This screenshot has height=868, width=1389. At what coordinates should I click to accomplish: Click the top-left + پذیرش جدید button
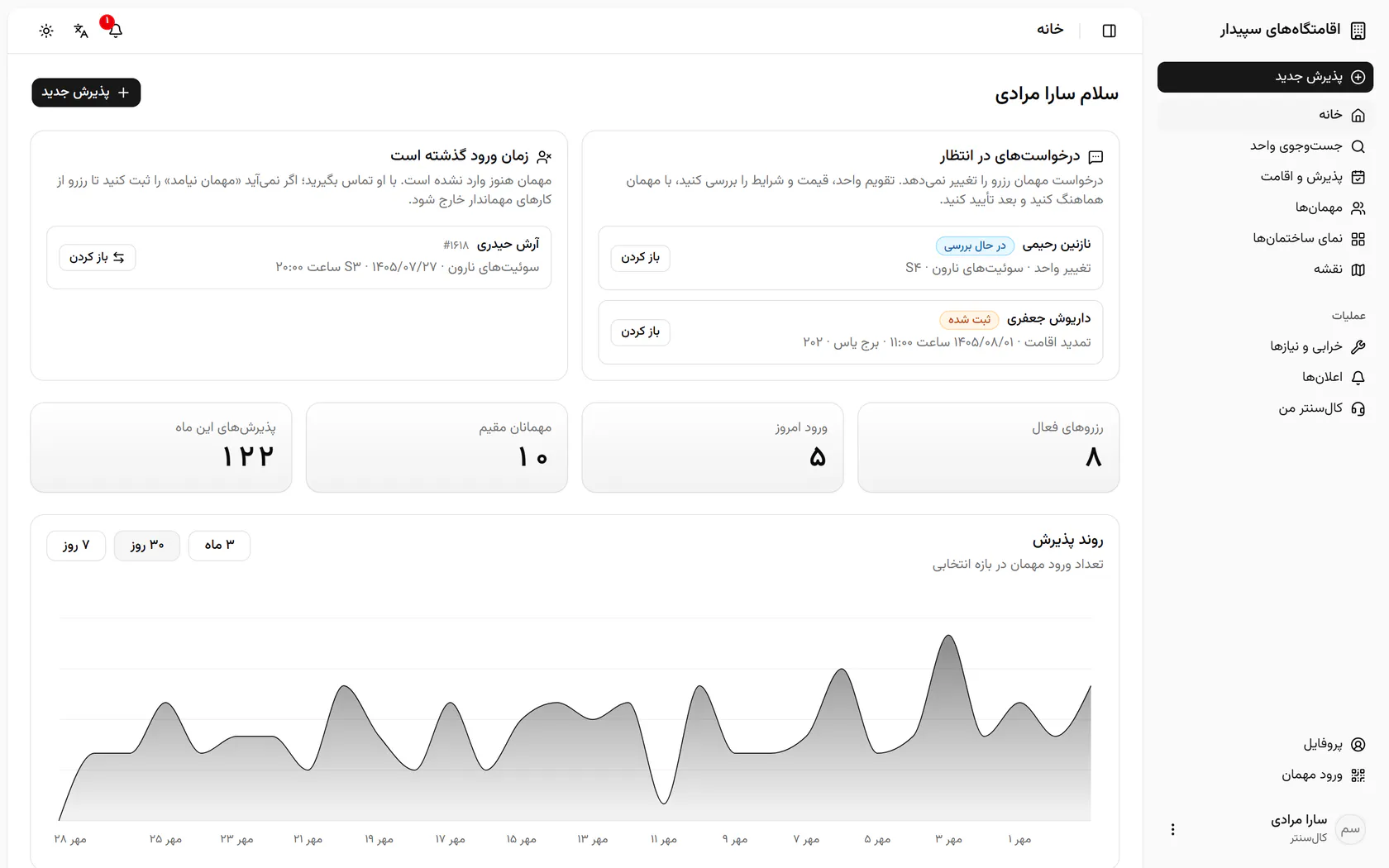(x=86, y=93)
